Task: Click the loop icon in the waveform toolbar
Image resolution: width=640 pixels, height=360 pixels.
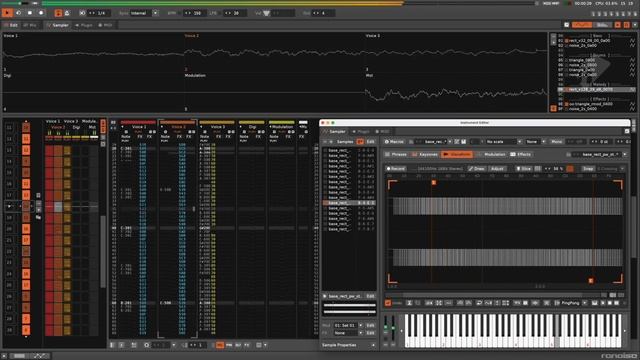Action: [479, 303]
